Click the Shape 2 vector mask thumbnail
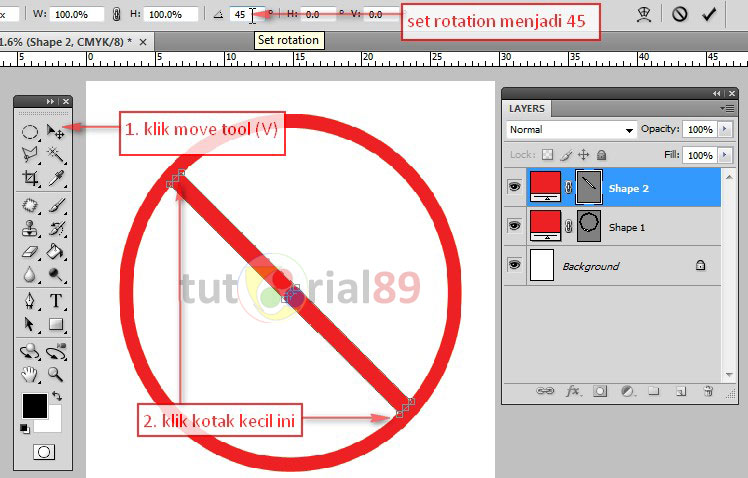748x478 pixels. pos(589,187)
